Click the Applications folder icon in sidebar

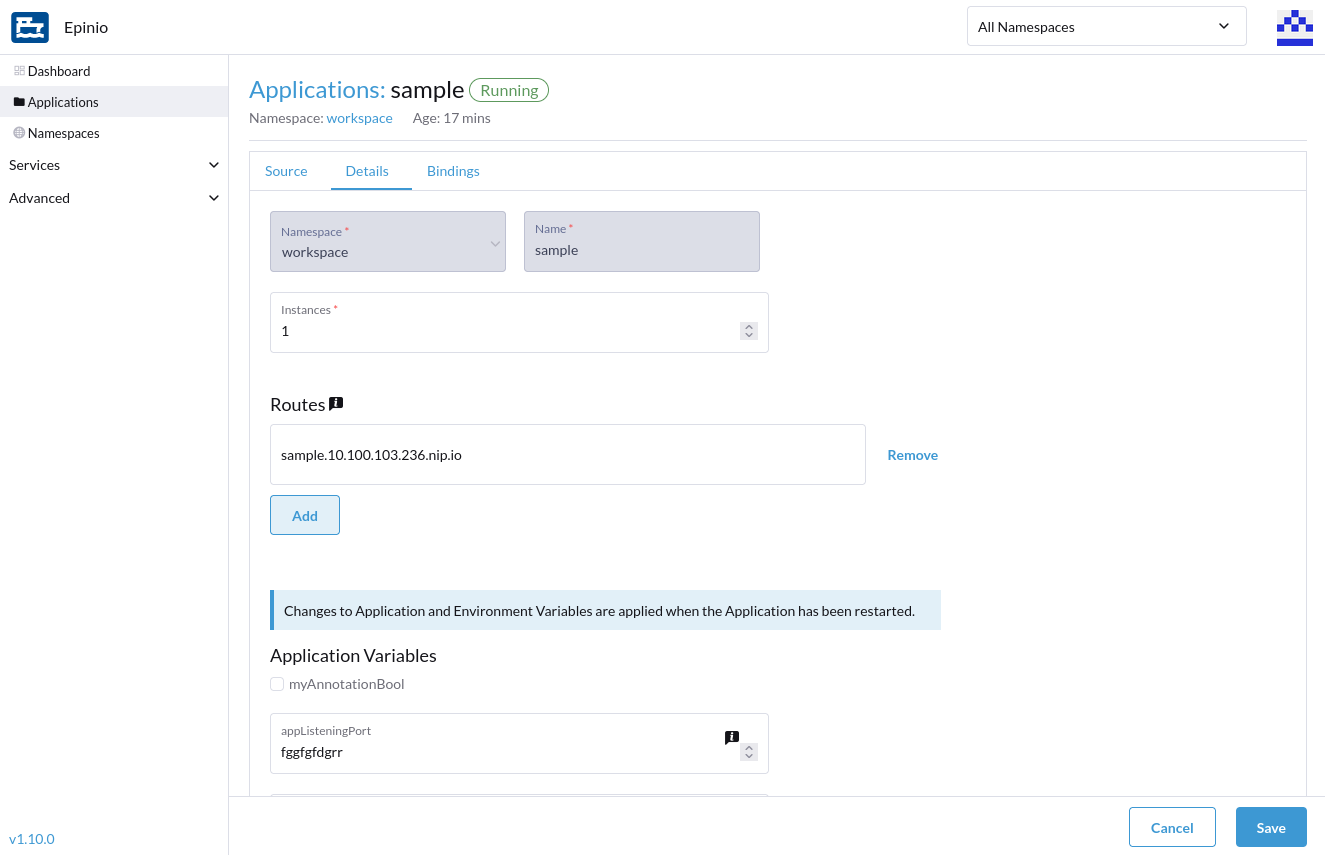(x=17, y=101)
